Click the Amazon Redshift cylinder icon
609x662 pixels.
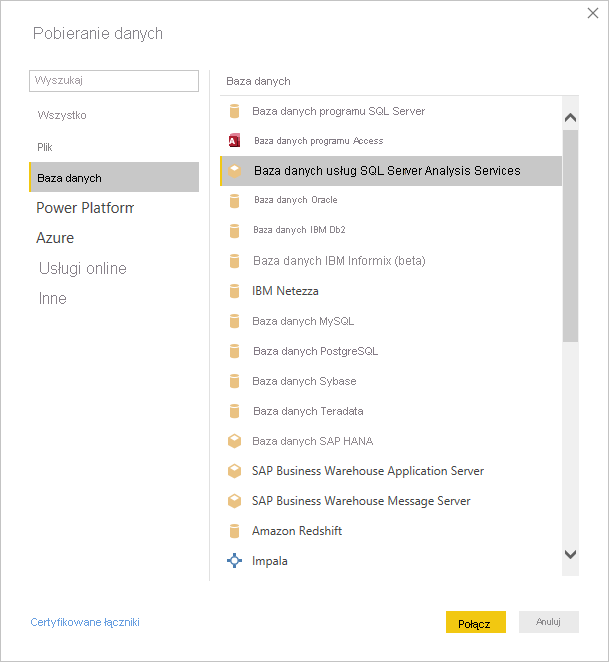coord(234,531)
